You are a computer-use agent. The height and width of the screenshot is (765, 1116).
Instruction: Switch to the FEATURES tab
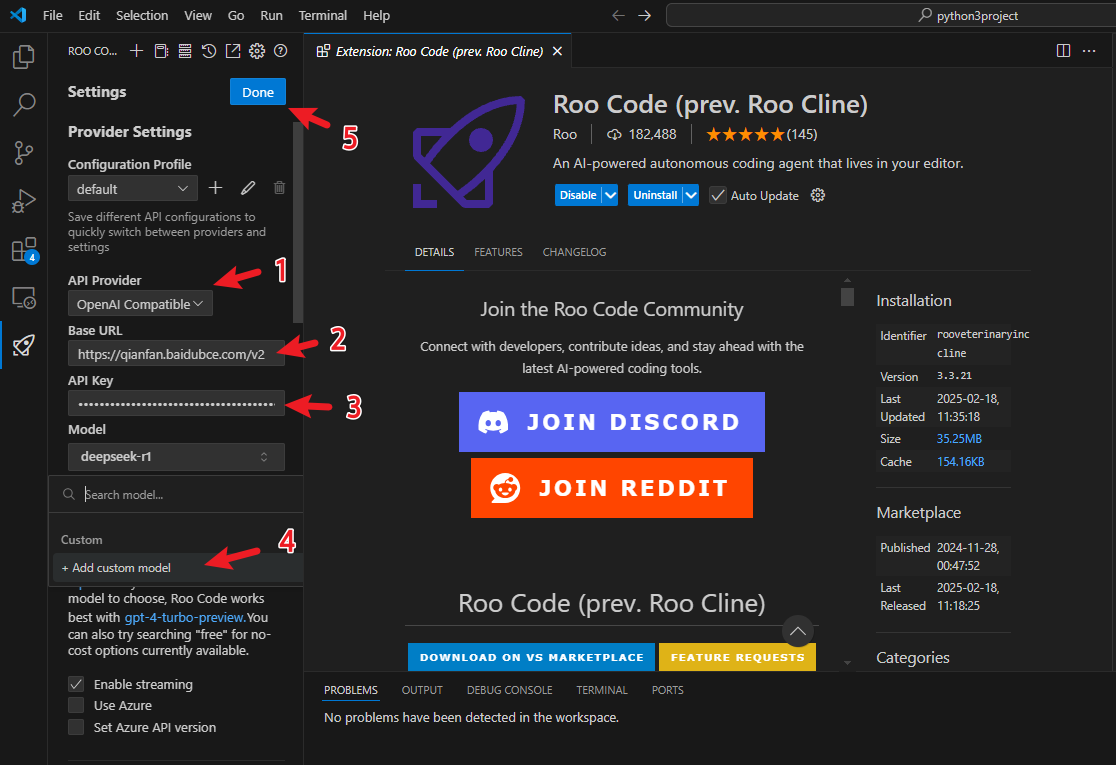pyautogui.click(x=498, y=252)
